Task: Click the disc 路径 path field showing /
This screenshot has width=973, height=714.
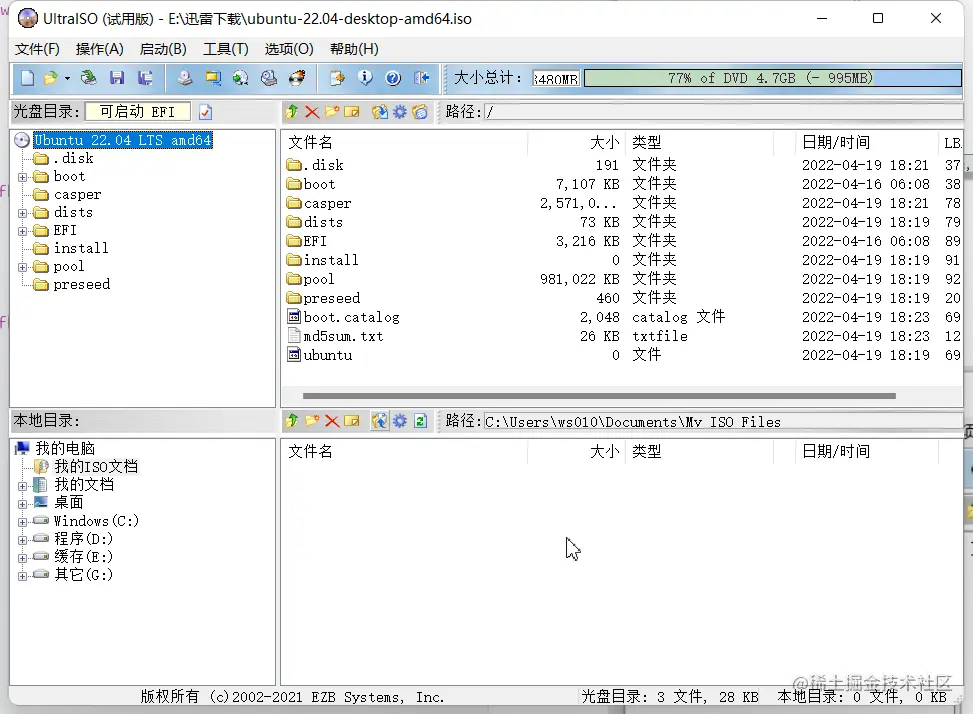Action: coord(723,112)
